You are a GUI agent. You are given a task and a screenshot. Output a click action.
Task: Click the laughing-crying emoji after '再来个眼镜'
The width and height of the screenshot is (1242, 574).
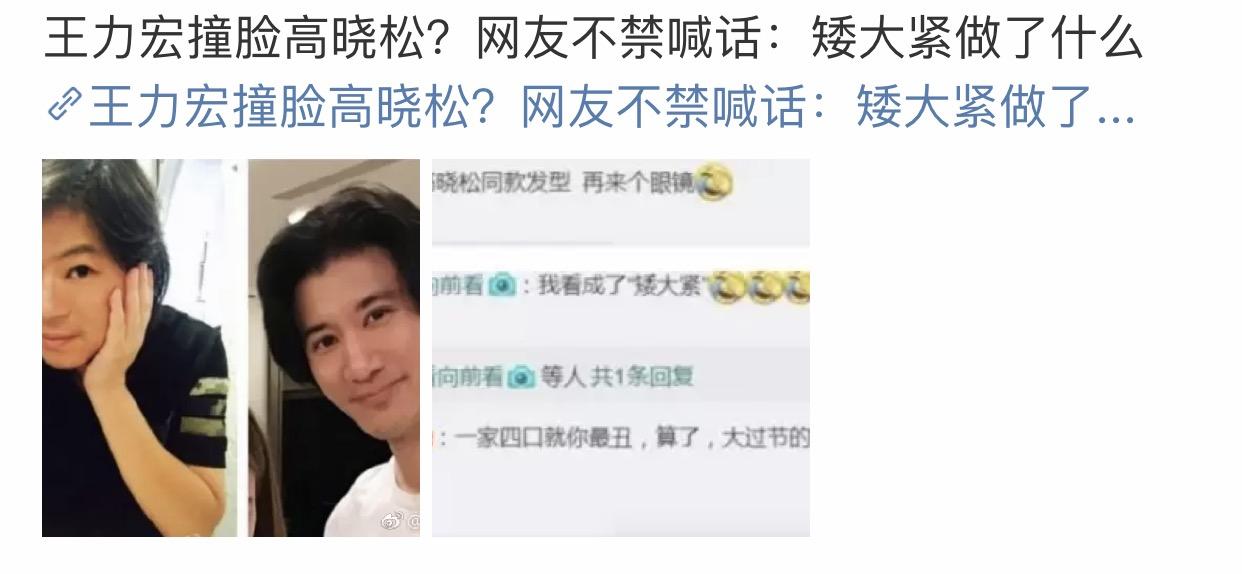tap(713, 183)
